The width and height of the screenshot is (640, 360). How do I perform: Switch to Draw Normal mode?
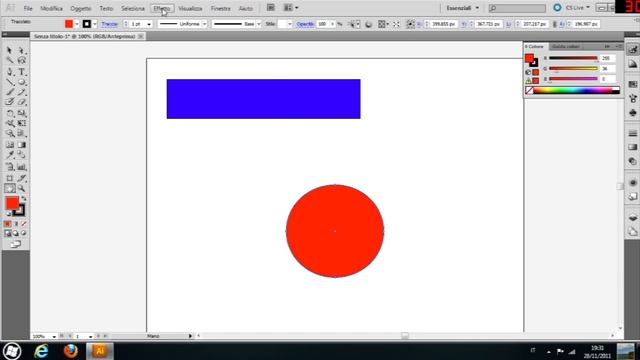point(8,233)
